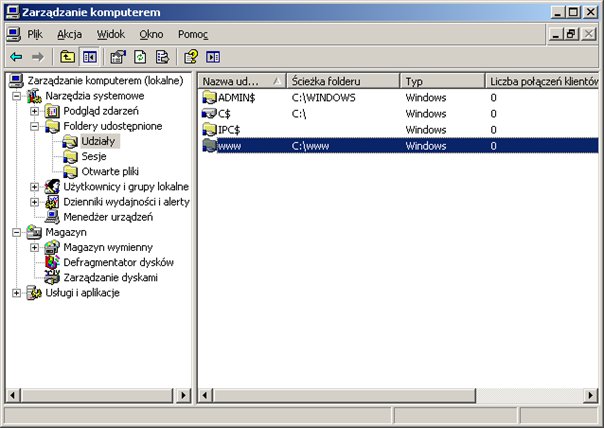The width and height of the screenshot is (605, 429).
Task: Click the Export list toolbar icon
Action: click(x=162, y=57)
